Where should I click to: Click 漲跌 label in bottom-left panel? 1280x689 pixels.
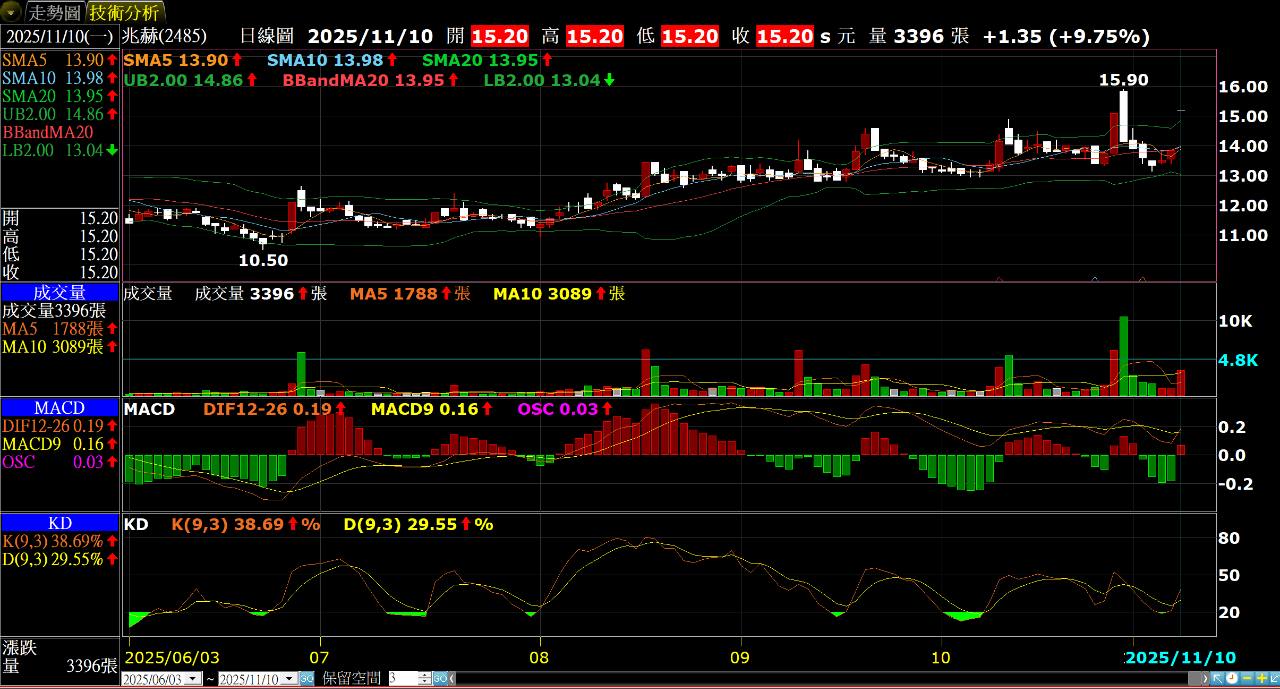[20, 647]
